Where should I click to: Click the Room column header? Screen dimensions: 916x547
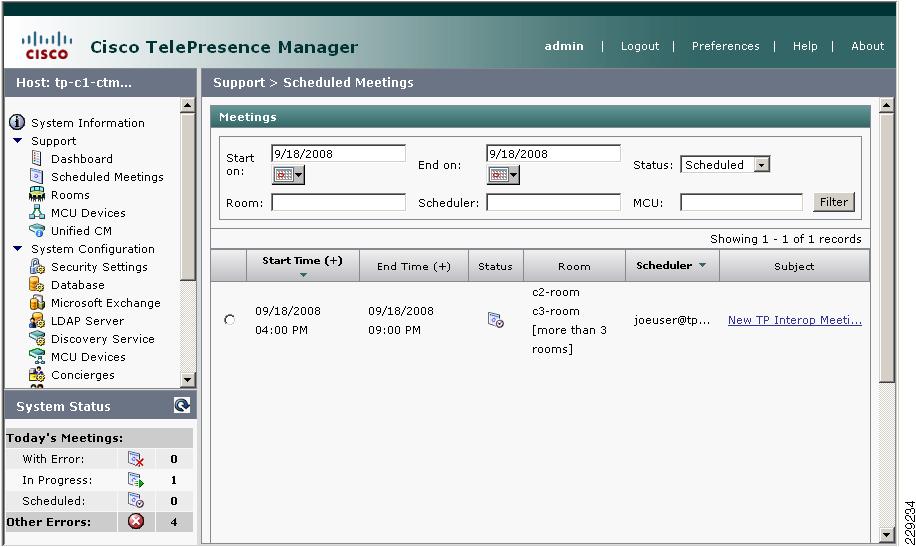point(574,266)
